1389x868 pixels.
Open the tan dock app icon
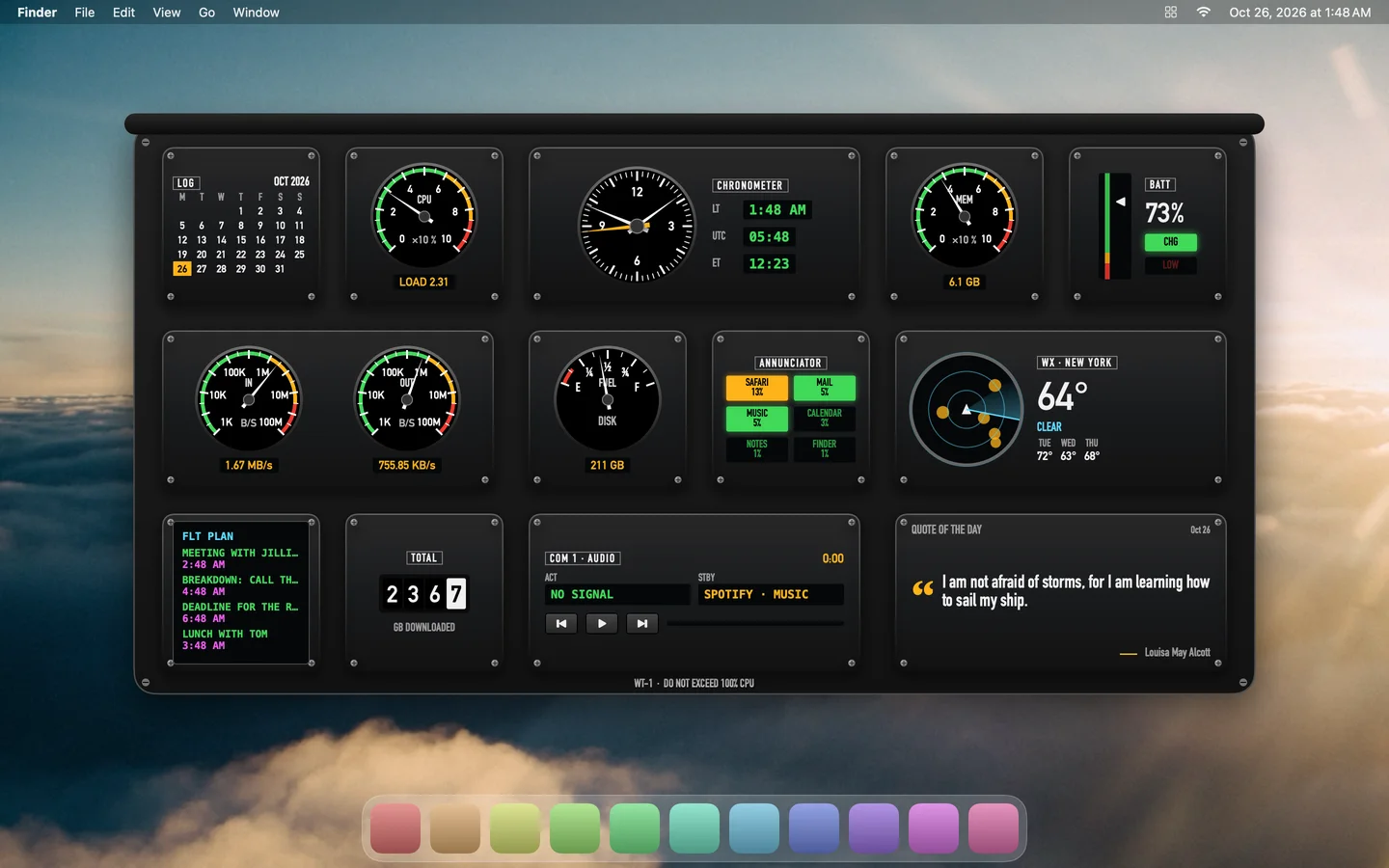pos(455,828)
